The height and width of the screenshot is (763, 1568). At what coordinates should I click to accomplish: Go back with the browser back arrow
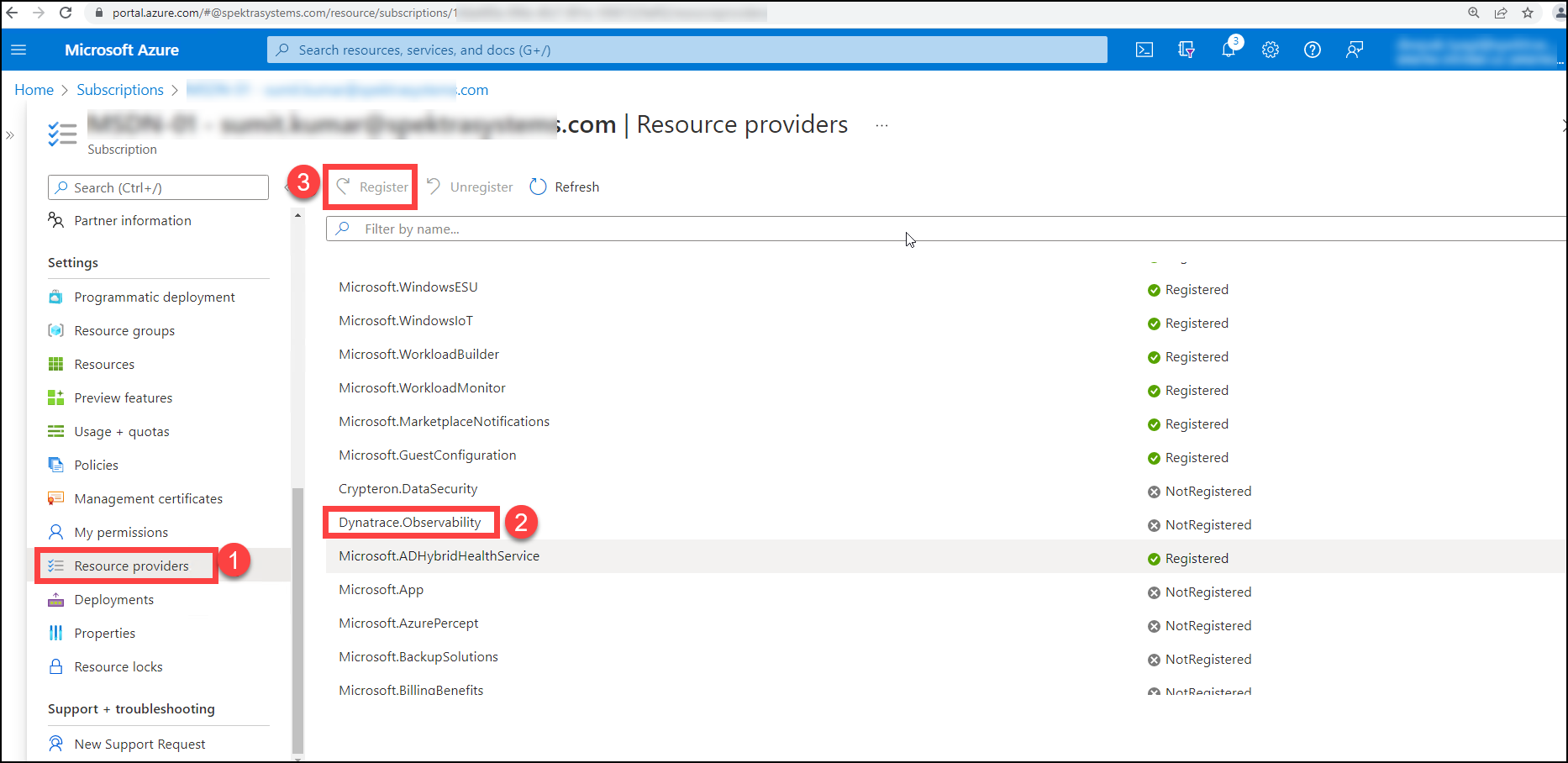(12, 13)
